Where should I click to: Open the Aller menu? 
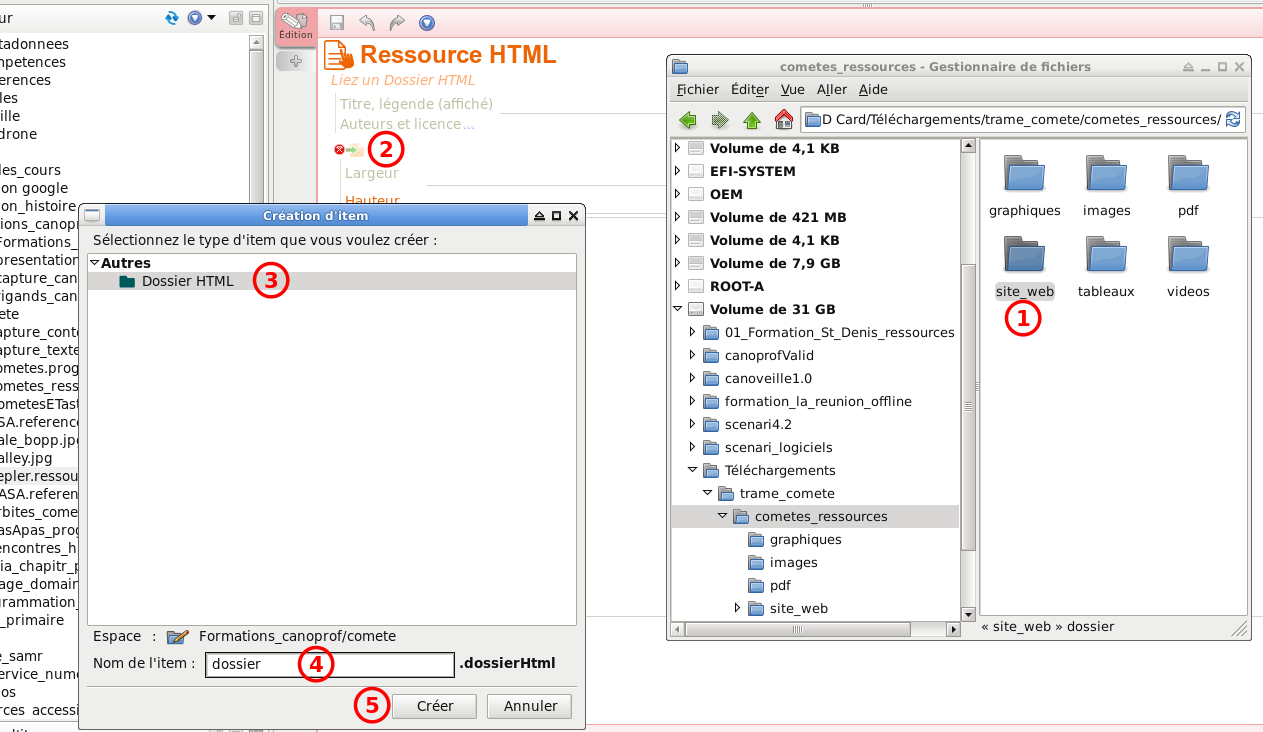[831, 89]
